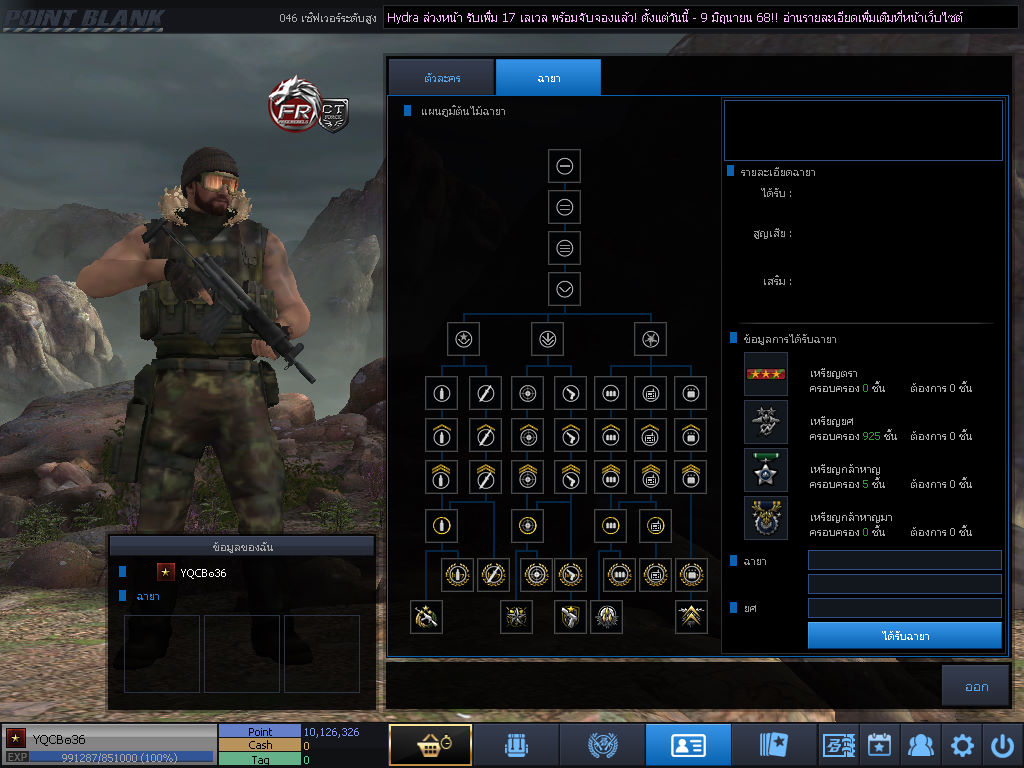Image resolution: width=1024 pixels, height=768 pixels.
Task: Select the laurel-wreathed pistol title icon
Action: click(x=571, y=575)
